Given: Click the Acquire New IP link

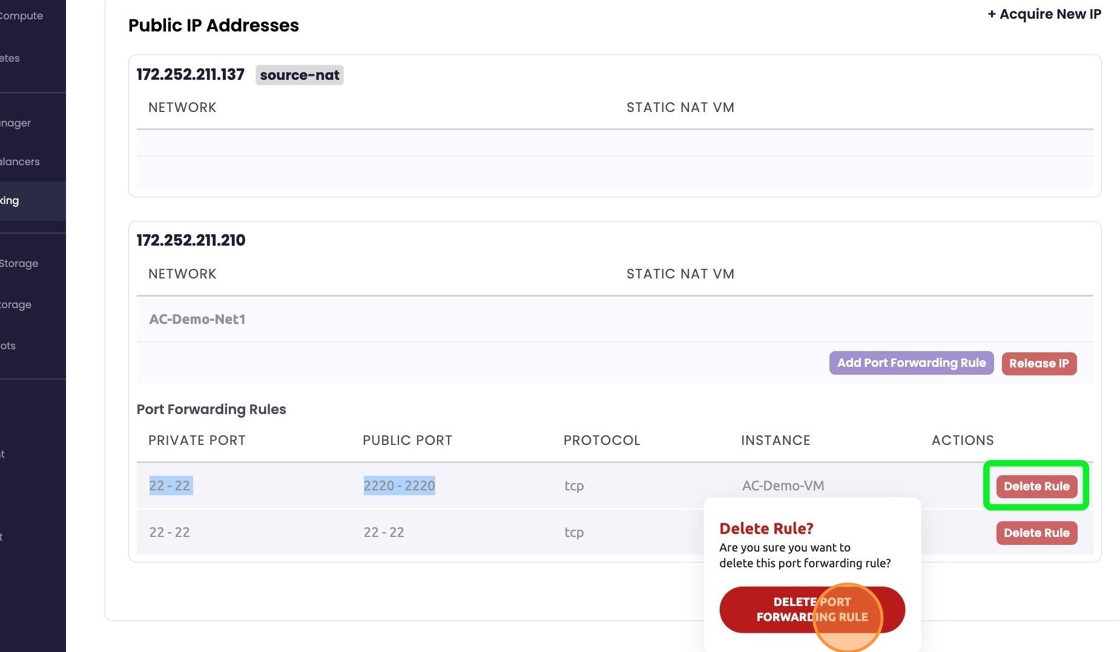Looking at the screenshot, I should (x=1044, y=14).
